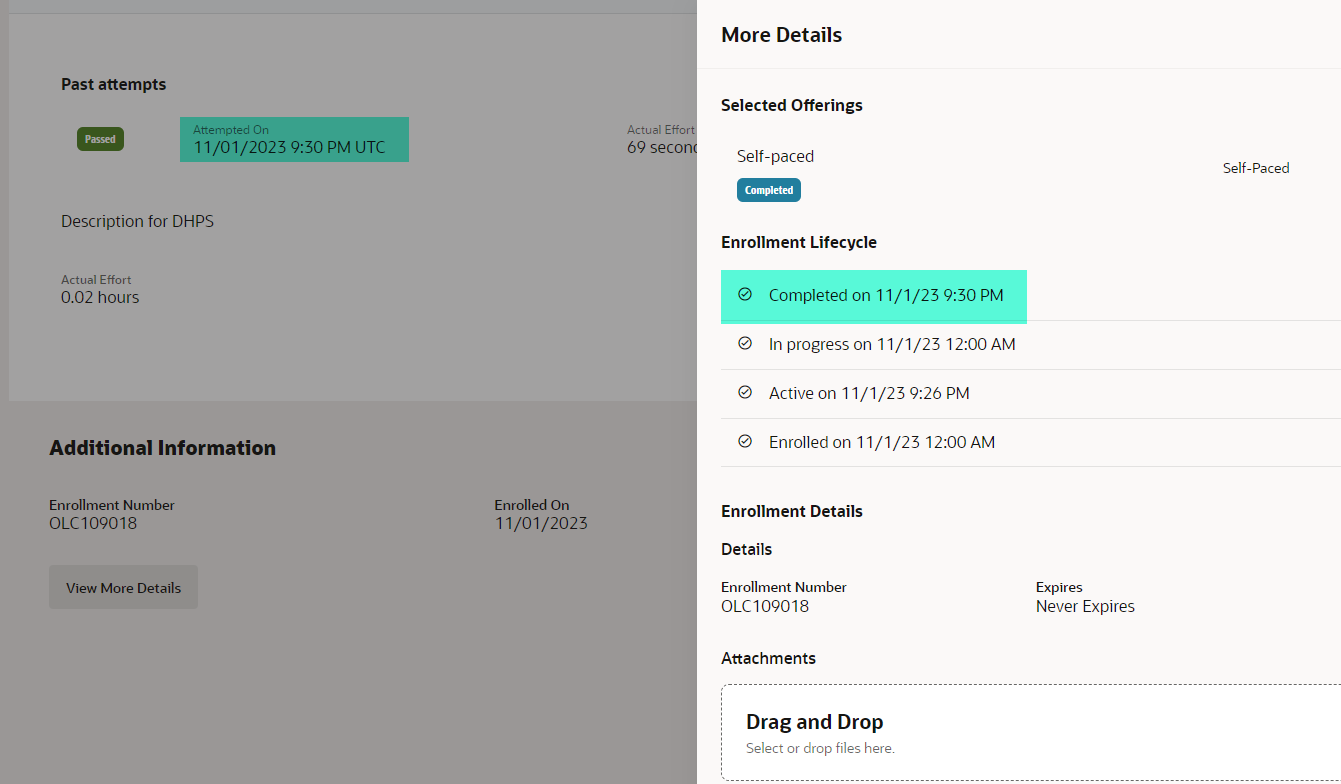Select the Active on 11/1/23 9:26 PM row
The width and height of the screenshot is (1341, 784).
pyautogui.click(x=1031, y=394)
